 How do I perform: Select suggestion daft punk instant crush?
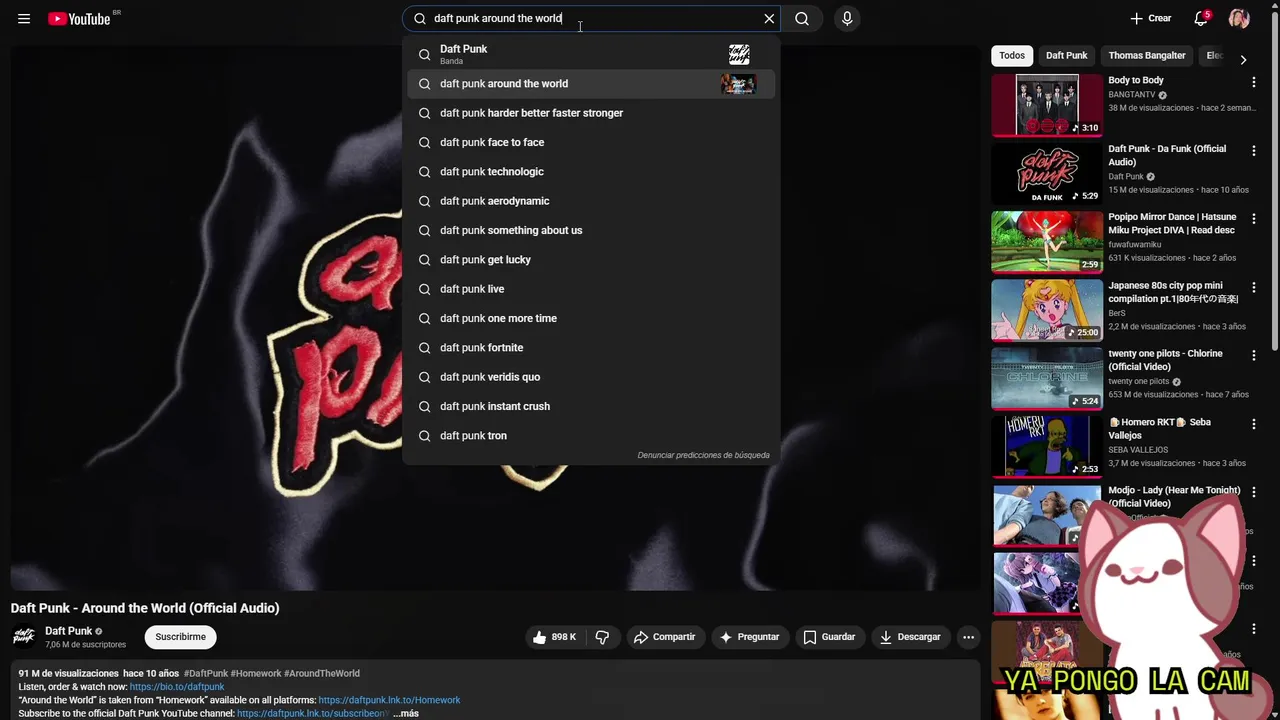(591, 406)
